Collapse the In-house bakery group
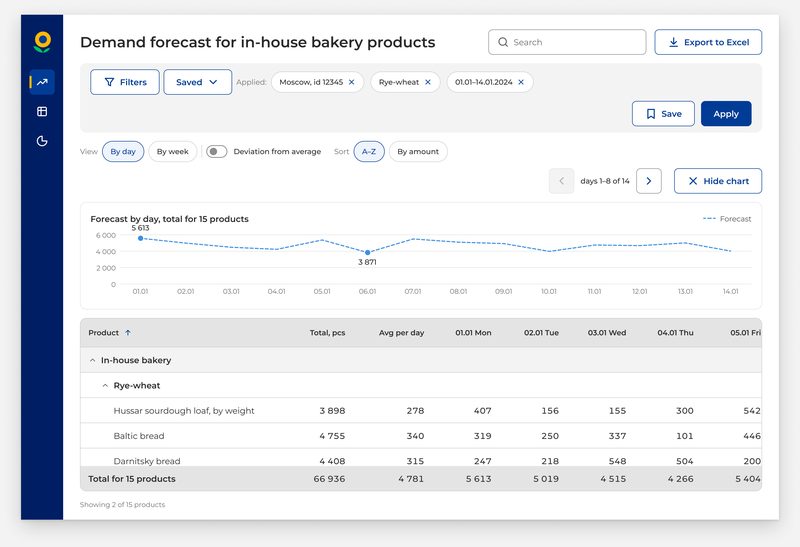The width and height of the screenshot is (800, 547). coord(92,360)
